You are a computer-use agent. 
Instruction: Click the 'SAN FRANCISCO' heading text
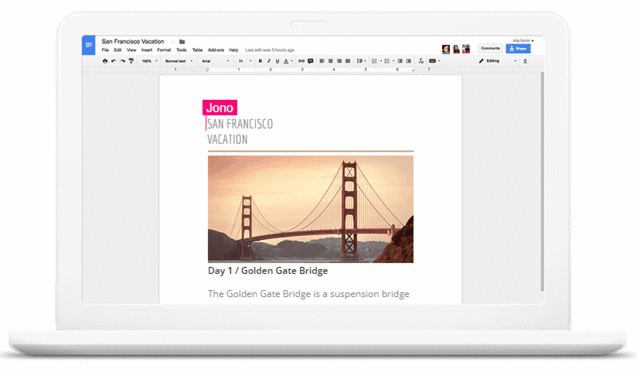coord(240,124)
